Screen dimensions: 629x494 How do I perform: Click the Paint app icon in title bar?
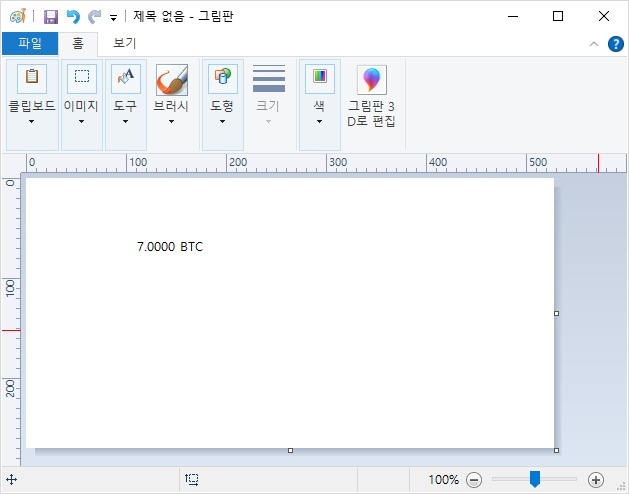click(x=18, y=16)
